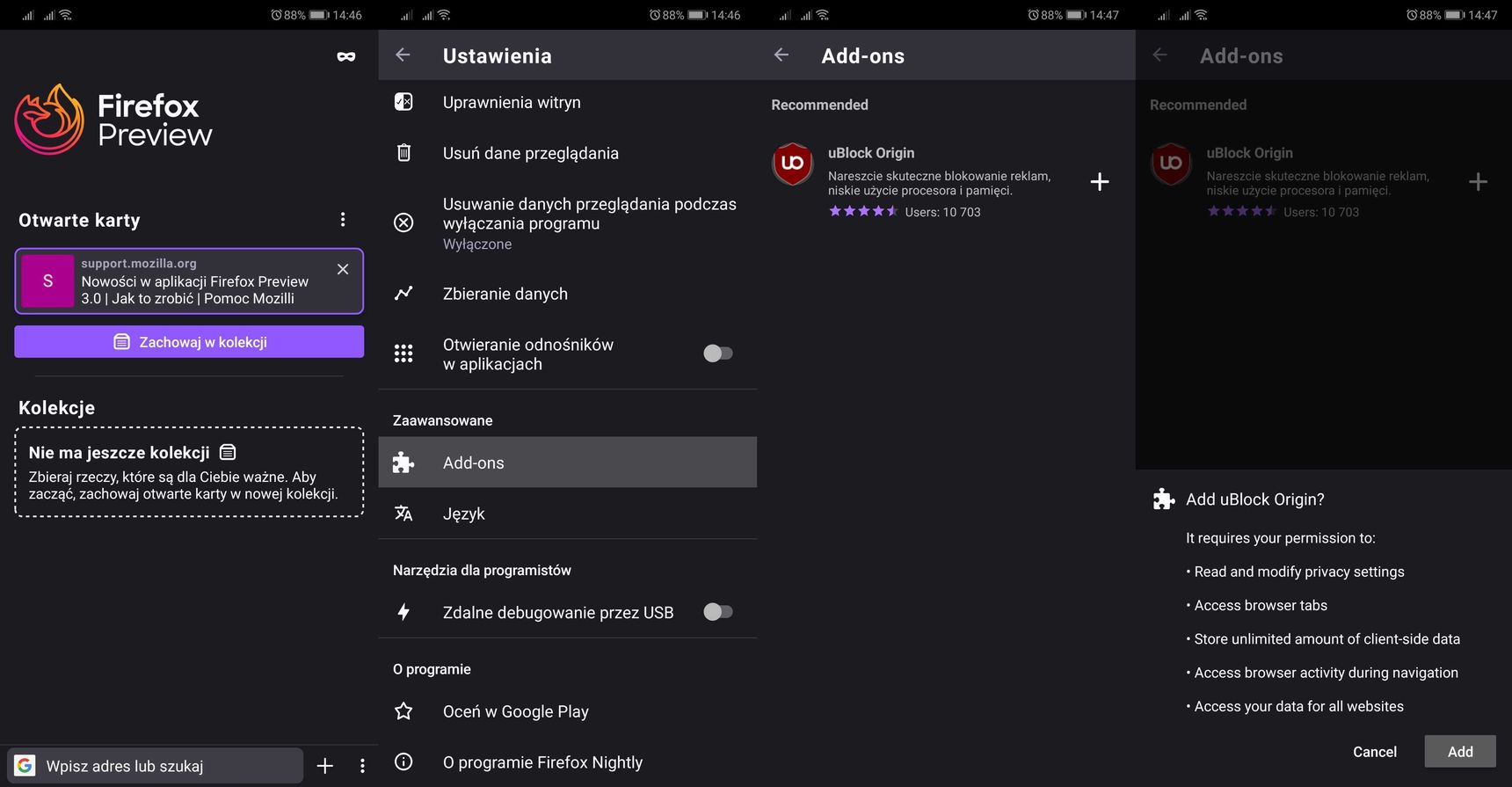1512x787 pixels.
Task: Click the star rating icon
Action: (403, 711)
